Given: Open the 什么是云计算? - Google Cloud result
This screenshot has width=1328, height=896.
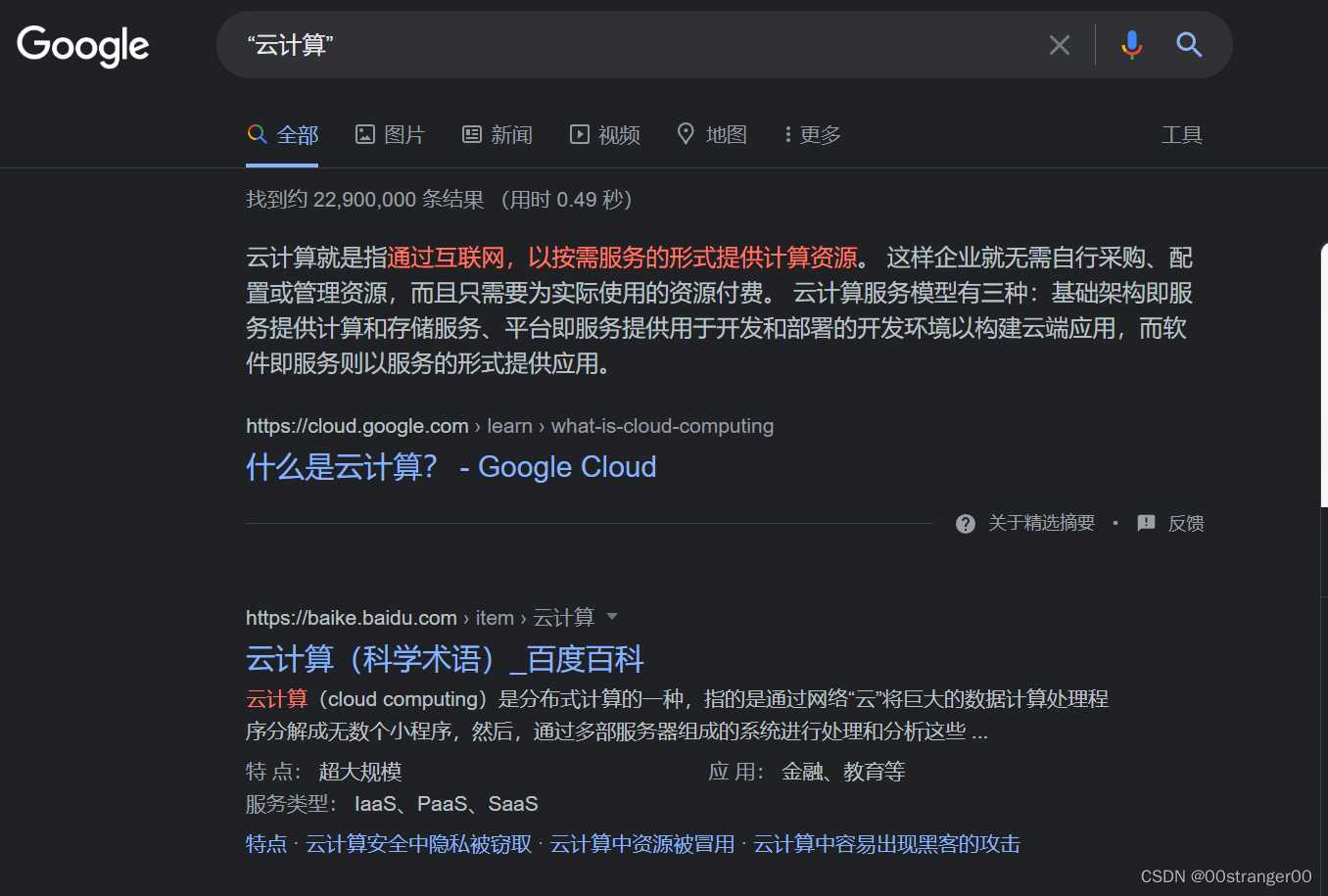Looking at the screenshot, I should coord(451,467).
